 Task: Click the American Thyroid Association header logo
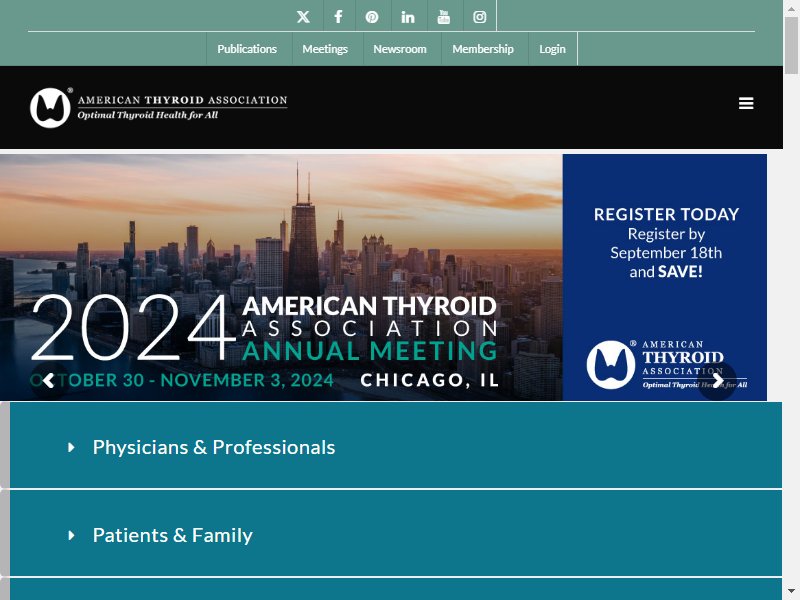click(x=159, y=107)
